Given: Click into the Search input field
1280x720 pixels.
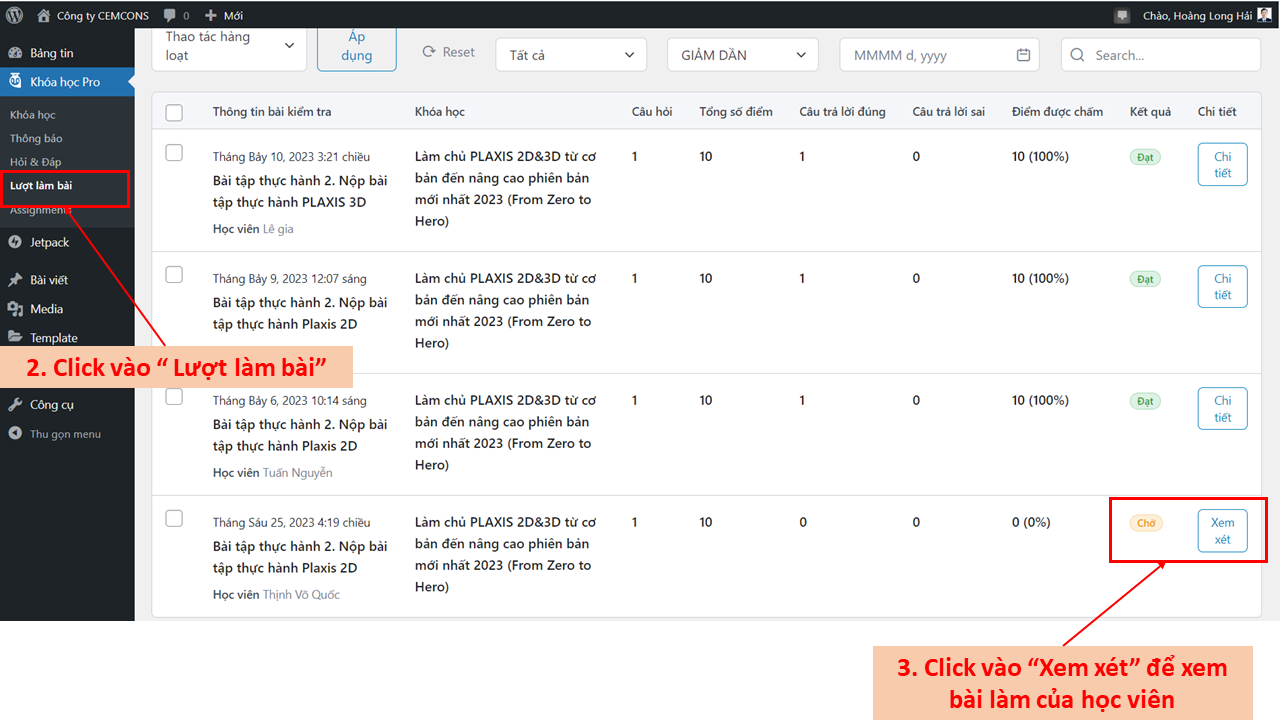Looking at the screenshot, I should pyautogui.click(x=1170, y=55).
